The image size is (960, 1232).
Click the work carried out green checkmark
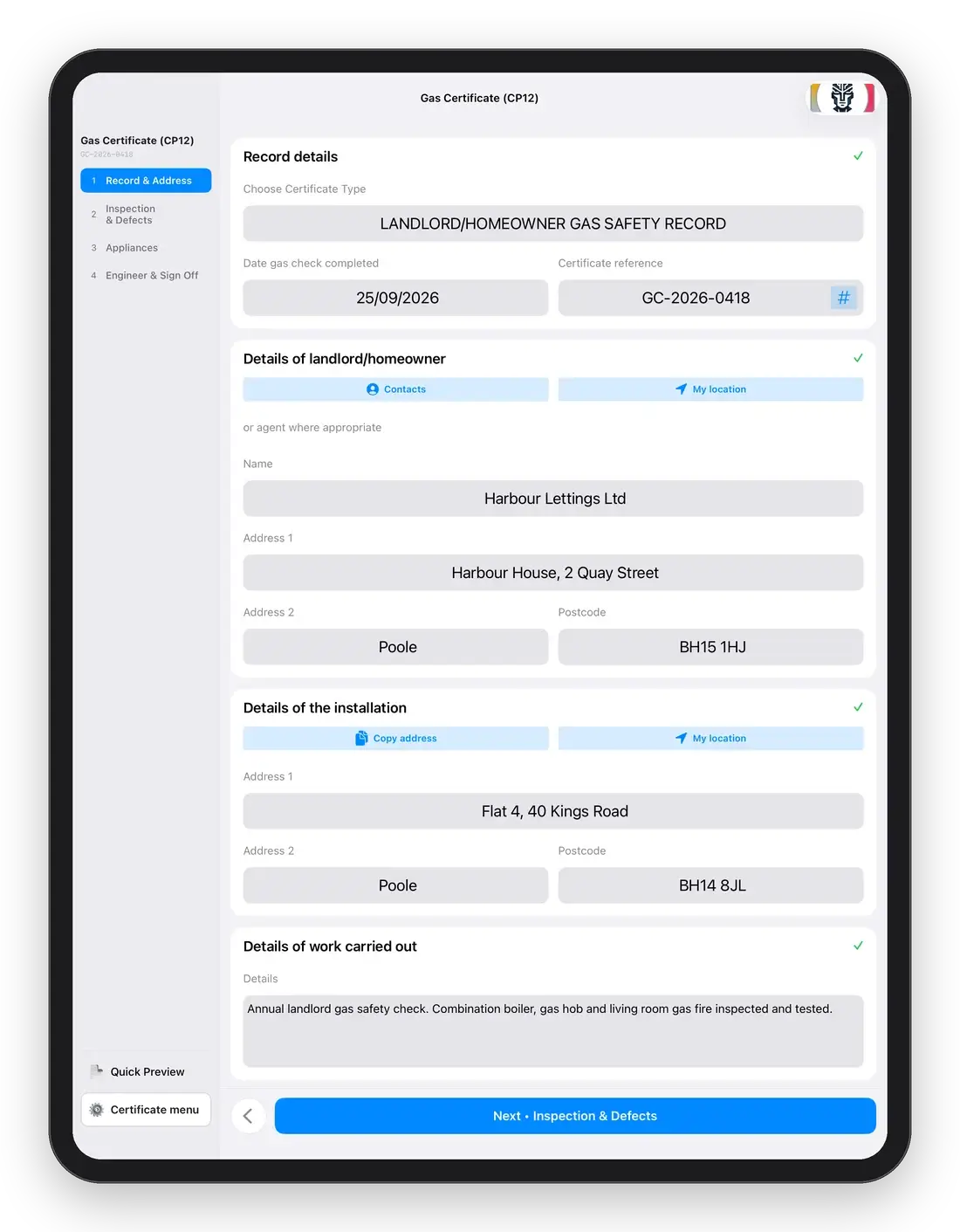[858, 946]
